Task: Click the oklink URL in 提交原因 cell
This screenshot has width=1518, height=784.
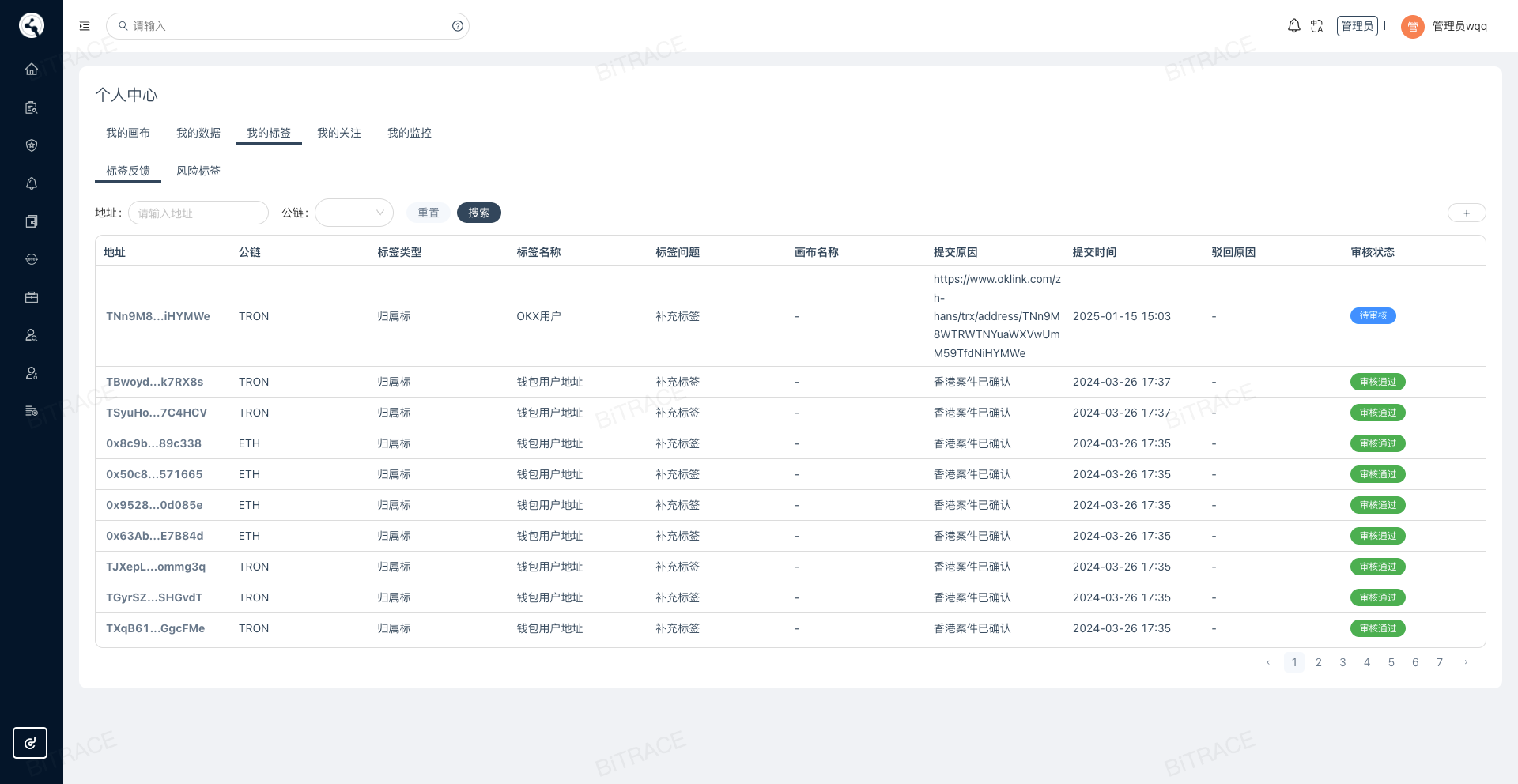Action: 997,316
